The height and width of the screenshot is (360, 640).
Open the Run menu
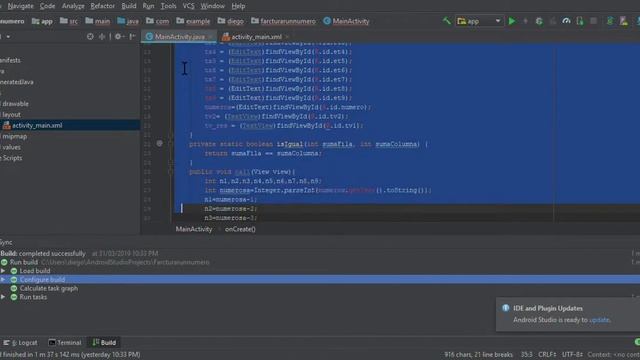tap(149, 6)
